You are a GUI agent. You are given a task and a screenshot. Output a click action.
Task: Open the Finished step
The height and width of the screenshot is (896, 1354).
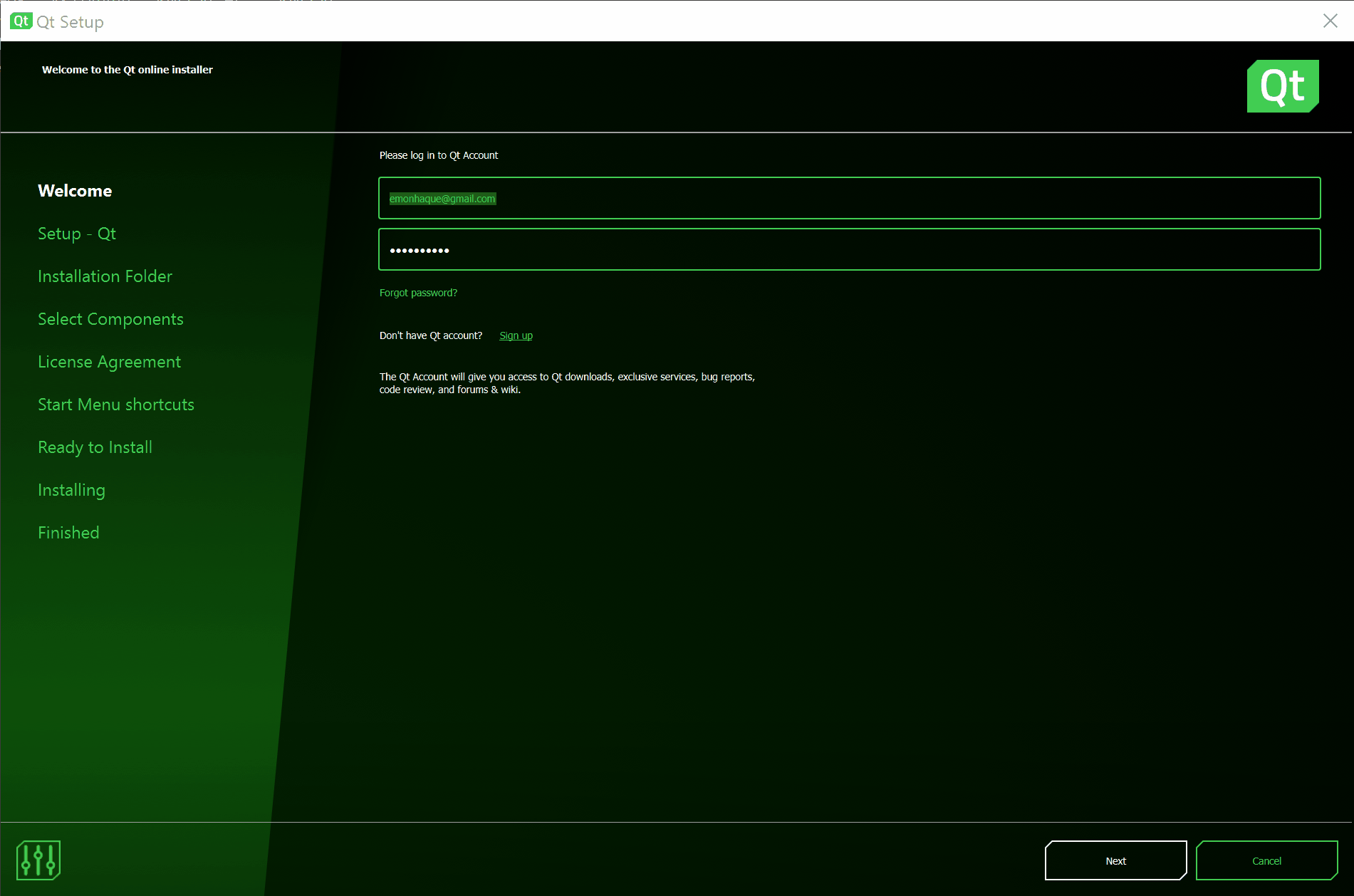tap(68, 532)
